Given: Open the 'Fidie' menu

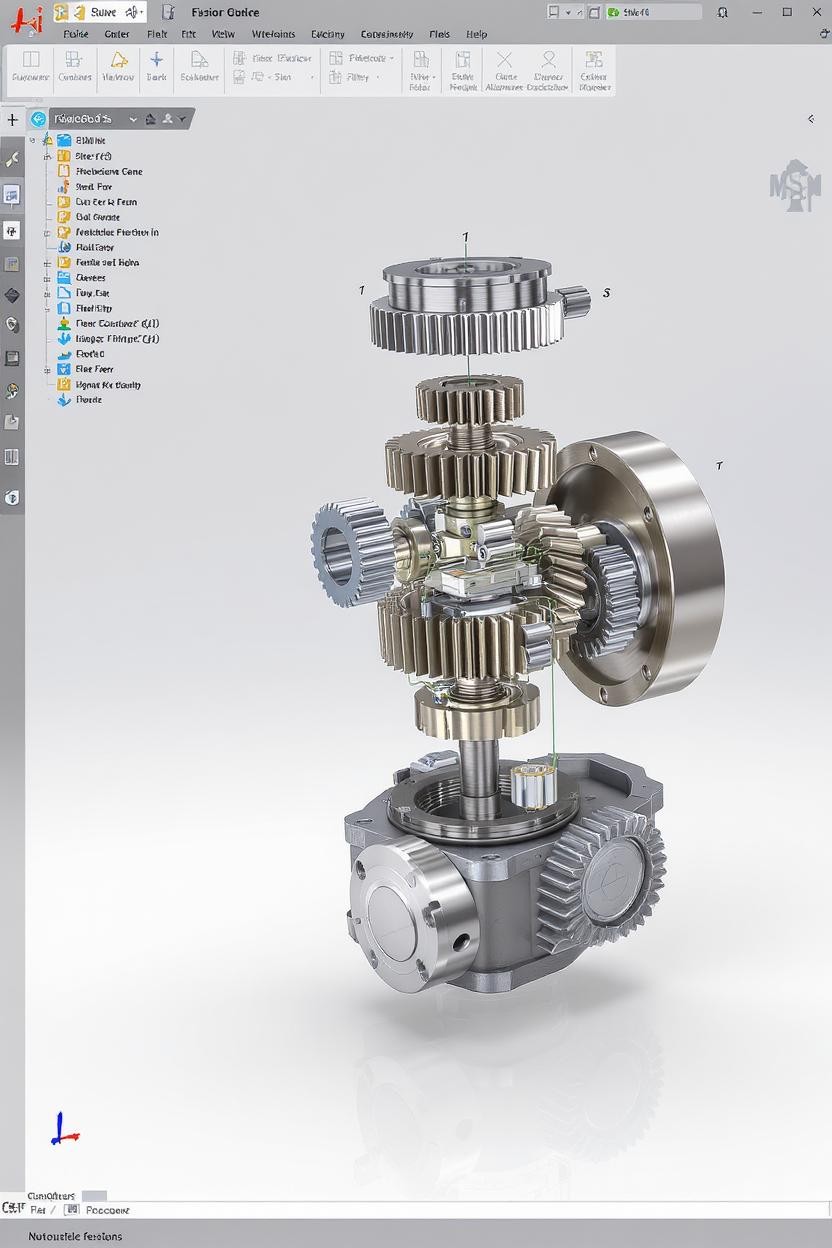Looking at the screenshot, I should [76, 34].
